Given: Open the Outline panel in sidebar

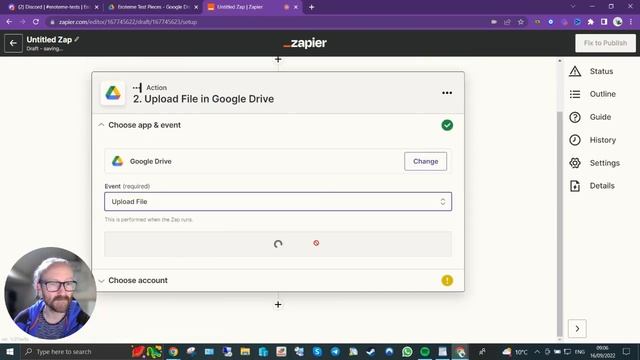Looking at the screenshot, I should (x=593, y=94).
